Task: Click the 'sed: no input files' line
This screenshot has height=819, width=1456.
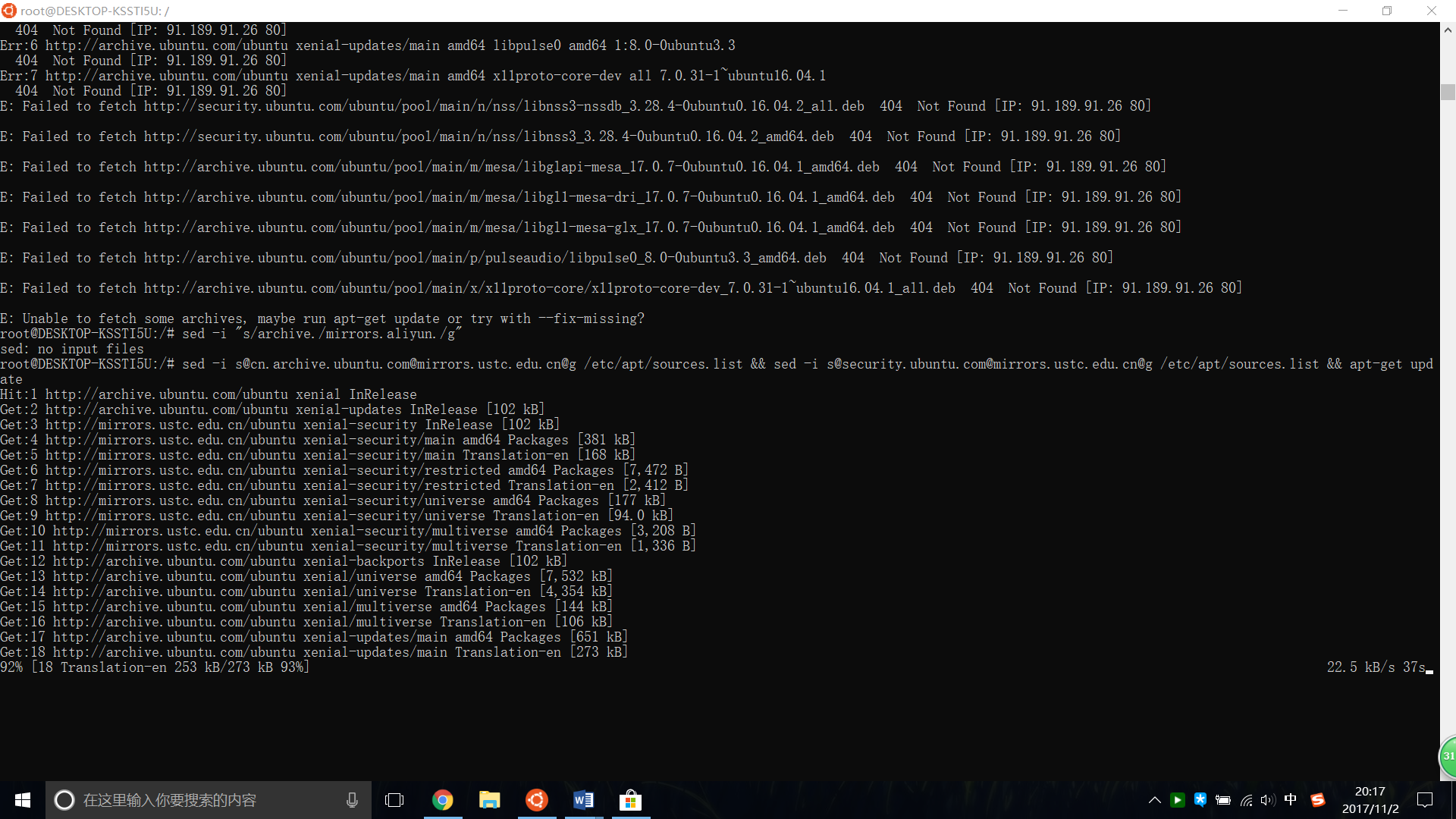Action: [72, 349]
